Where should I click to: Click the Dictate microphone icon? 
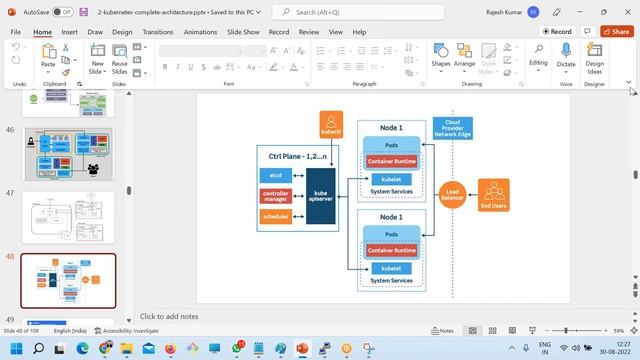(566, 51)
